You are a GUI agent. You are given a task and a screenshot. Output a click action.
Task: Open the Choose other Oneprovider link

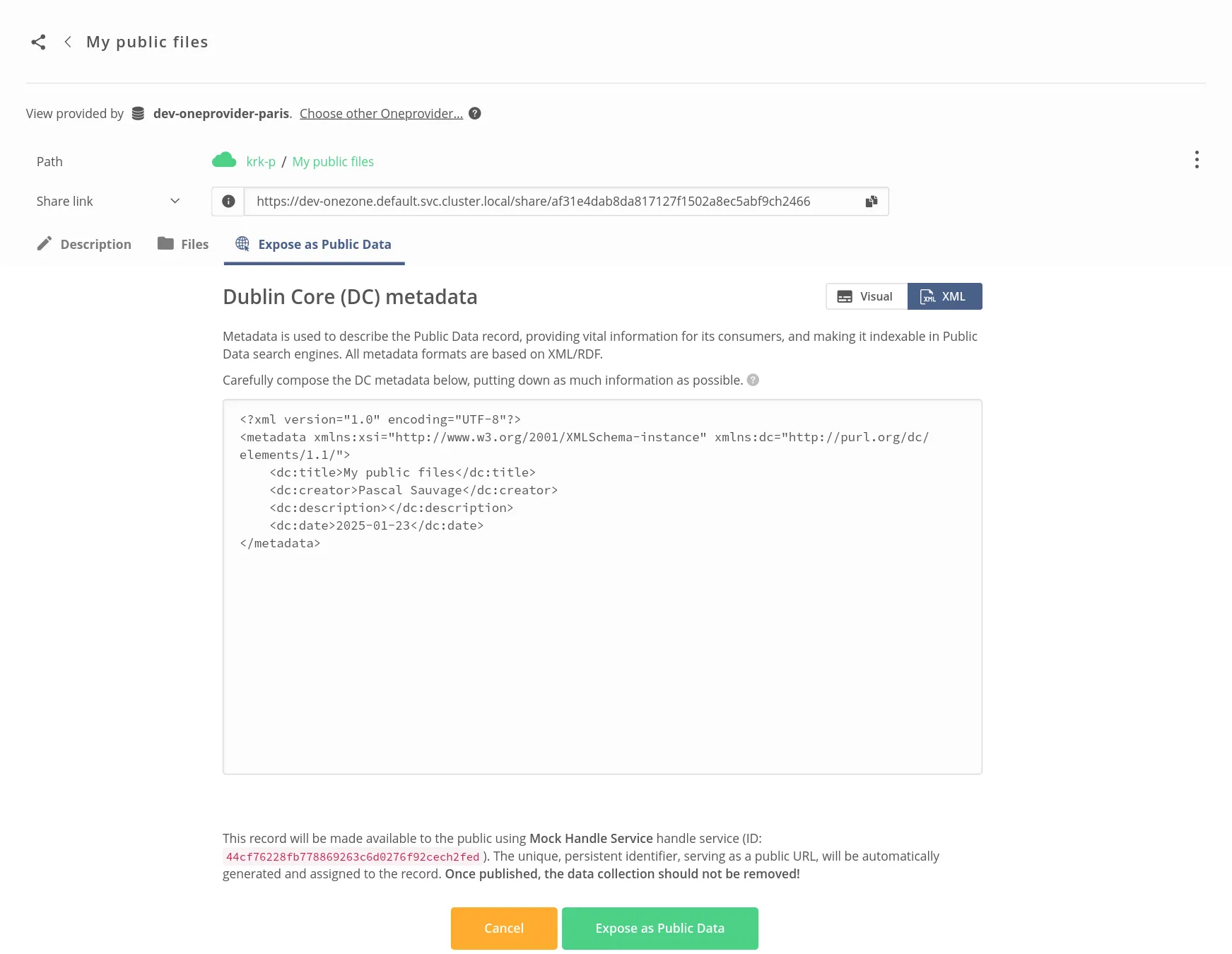[382, 113]
